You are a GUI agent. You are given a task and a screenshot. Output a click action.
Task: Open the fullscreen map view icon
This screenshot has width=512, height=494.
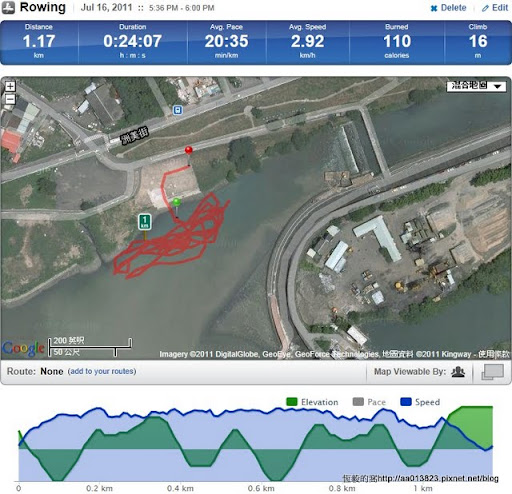pyautogui.click(x=492, y=372)
